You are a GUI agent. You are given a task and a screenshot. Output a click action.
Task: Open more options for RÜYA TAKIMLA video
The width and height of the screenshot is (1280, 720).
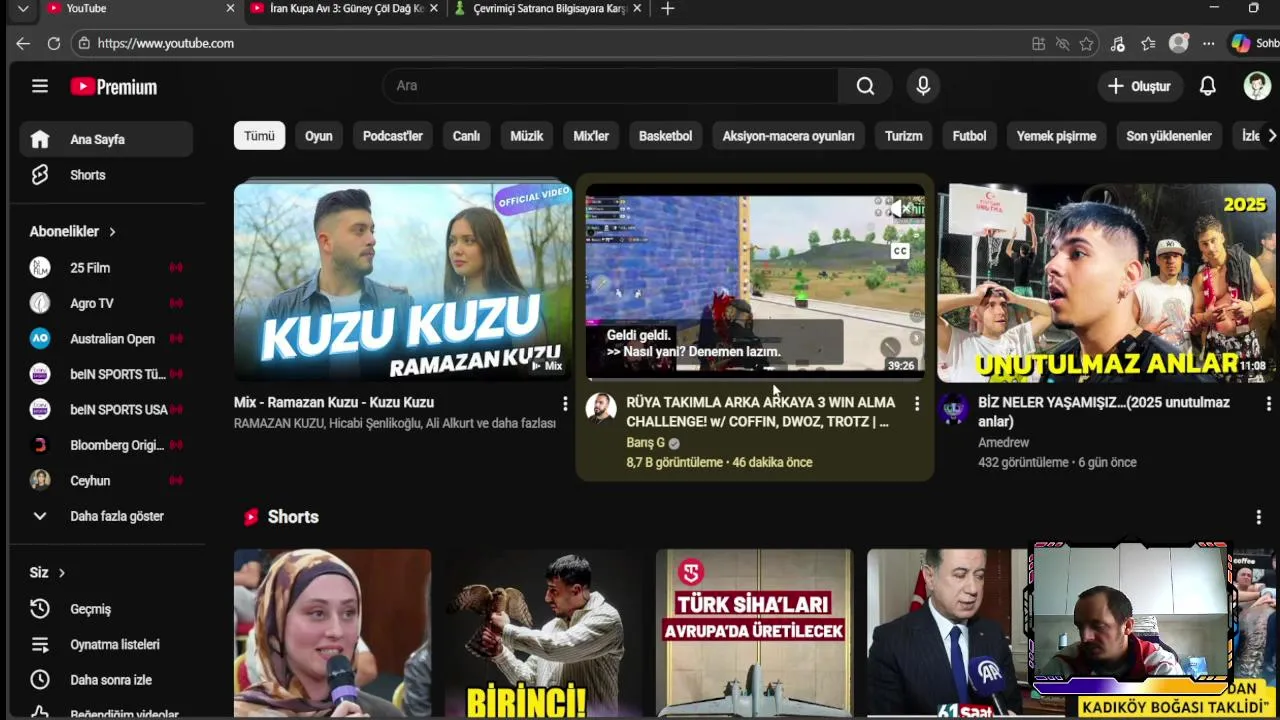click(x=917, y=403)
